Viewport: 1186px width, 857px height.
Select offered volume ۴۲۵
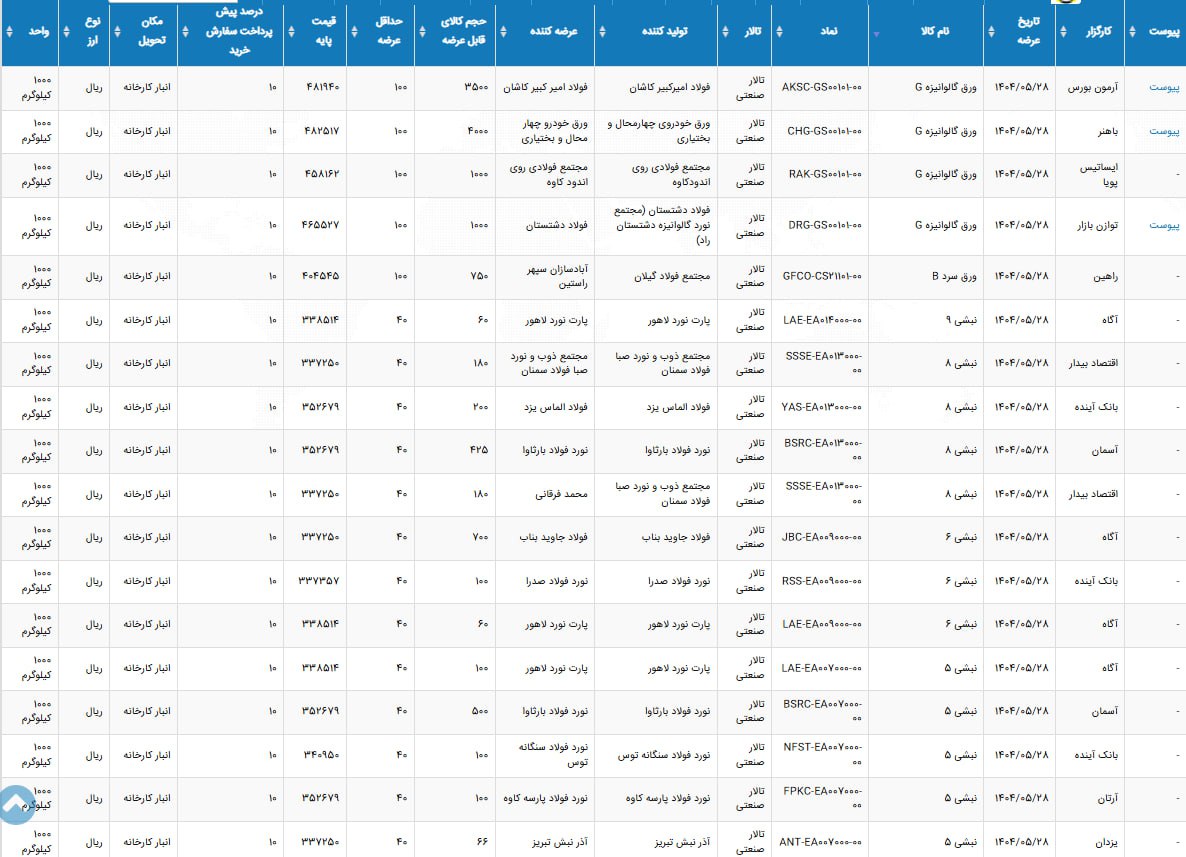[479, 451]
